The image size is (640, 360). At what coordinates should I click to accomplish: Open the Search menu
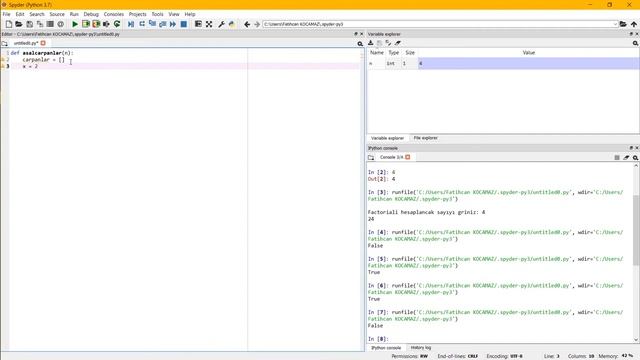[37, 14]
